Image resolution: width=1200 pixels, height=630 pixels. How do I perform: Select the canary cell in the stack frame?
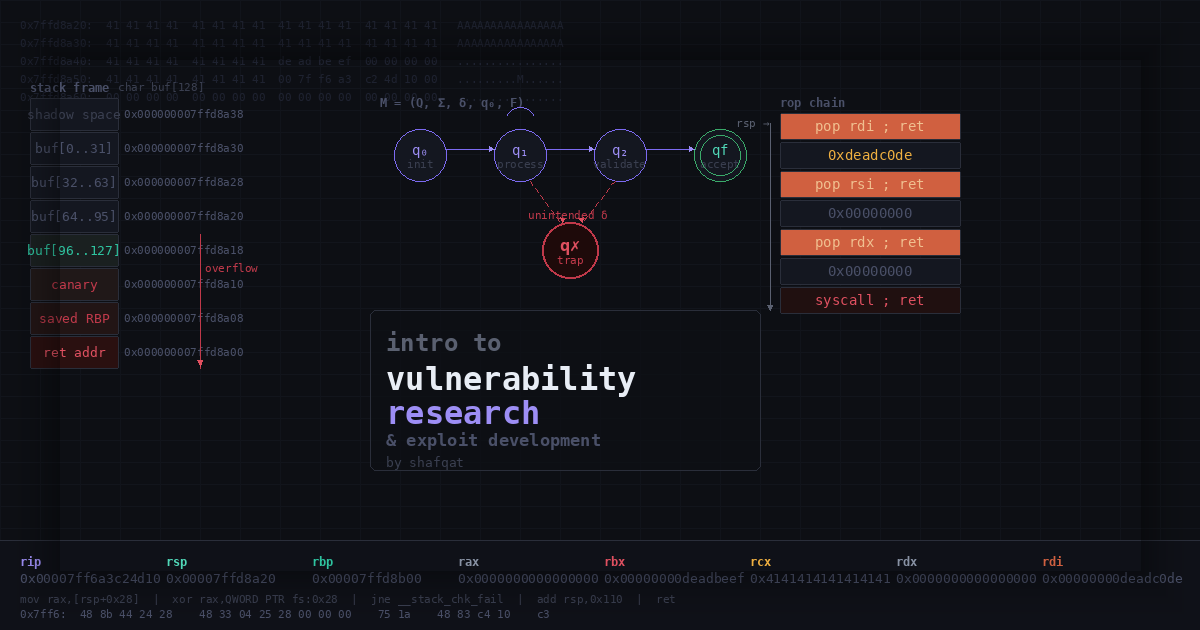(74, 284)
